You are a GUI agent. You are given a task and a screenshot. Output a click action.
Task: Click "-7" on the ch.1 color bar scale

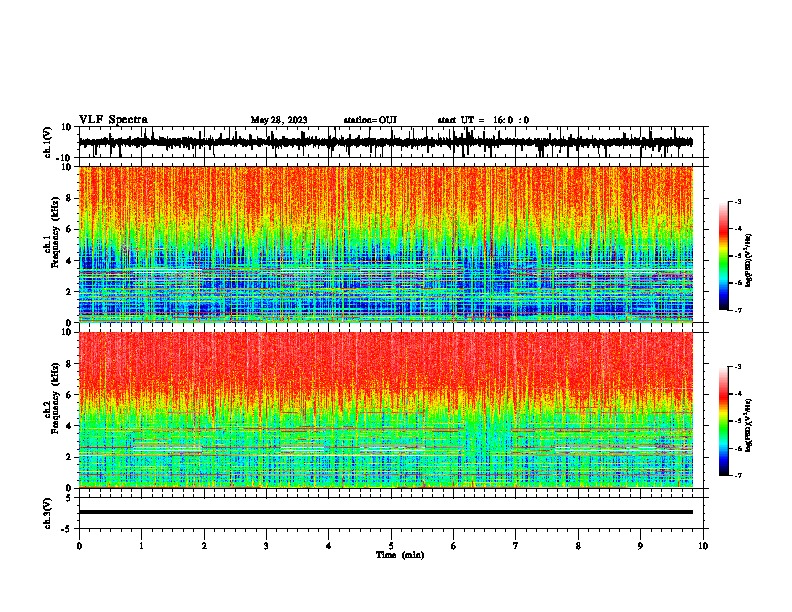coord(738,310)
